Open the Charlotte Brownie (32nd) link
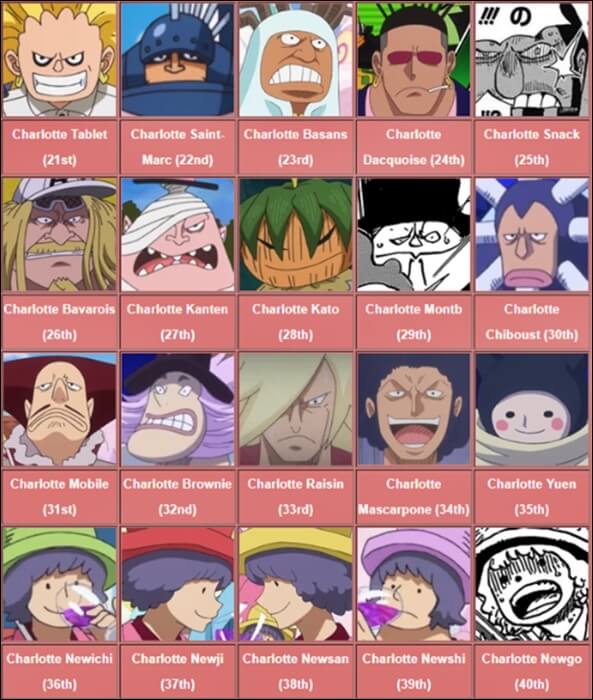Image resolution: width=593 pixels, height=700 pixels. [x=177, y=496]
